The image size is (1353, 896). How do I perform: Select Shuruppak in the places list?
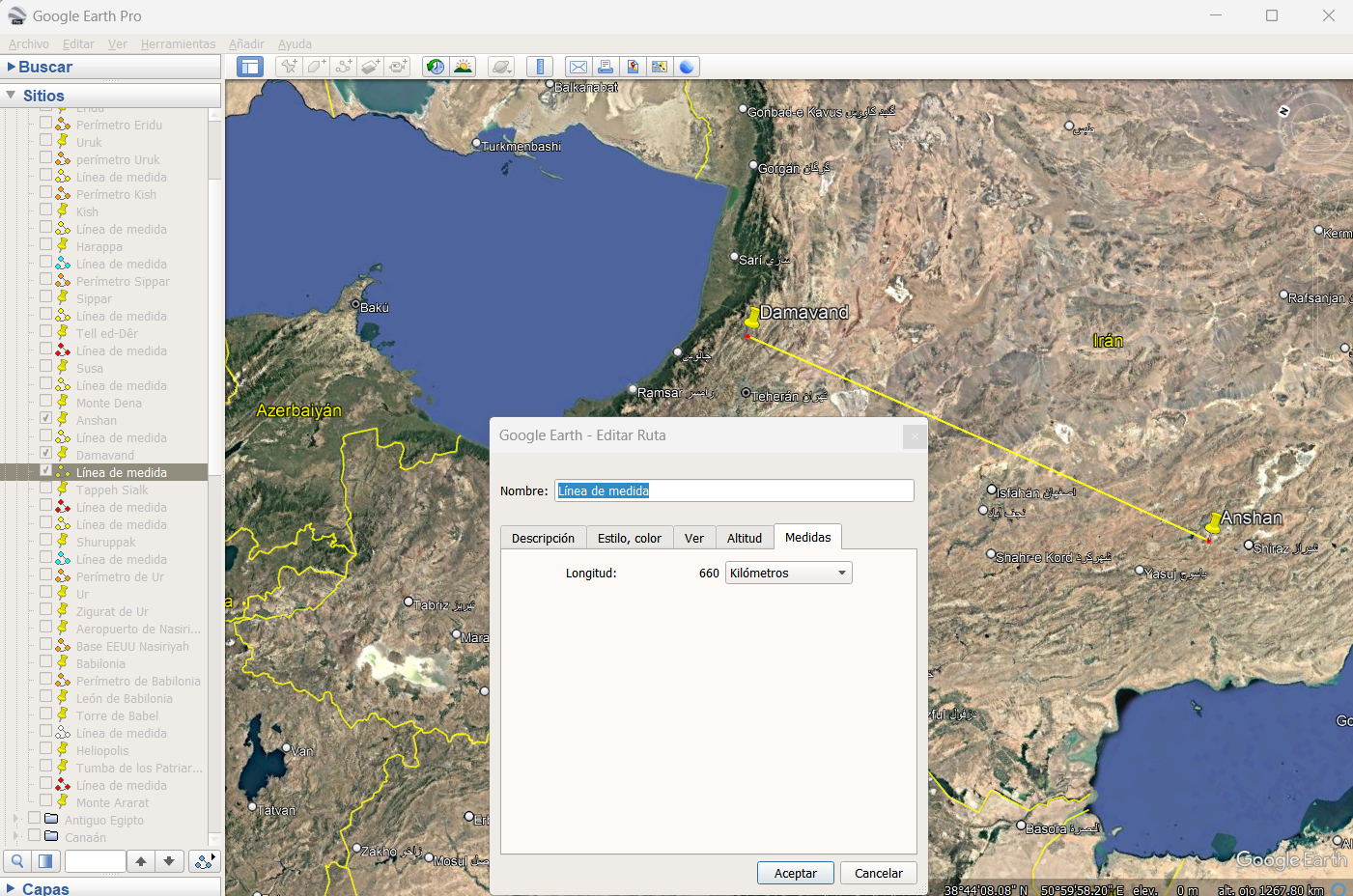[106, 542]
